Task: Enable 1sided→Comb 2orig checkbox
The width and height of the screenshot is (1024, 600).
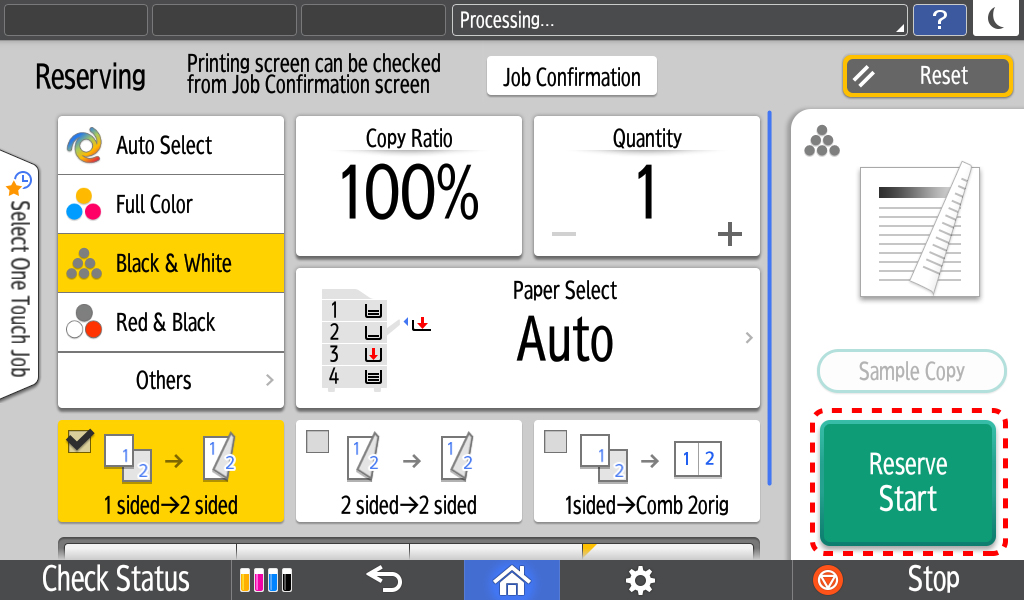Action: click(555, 441)
